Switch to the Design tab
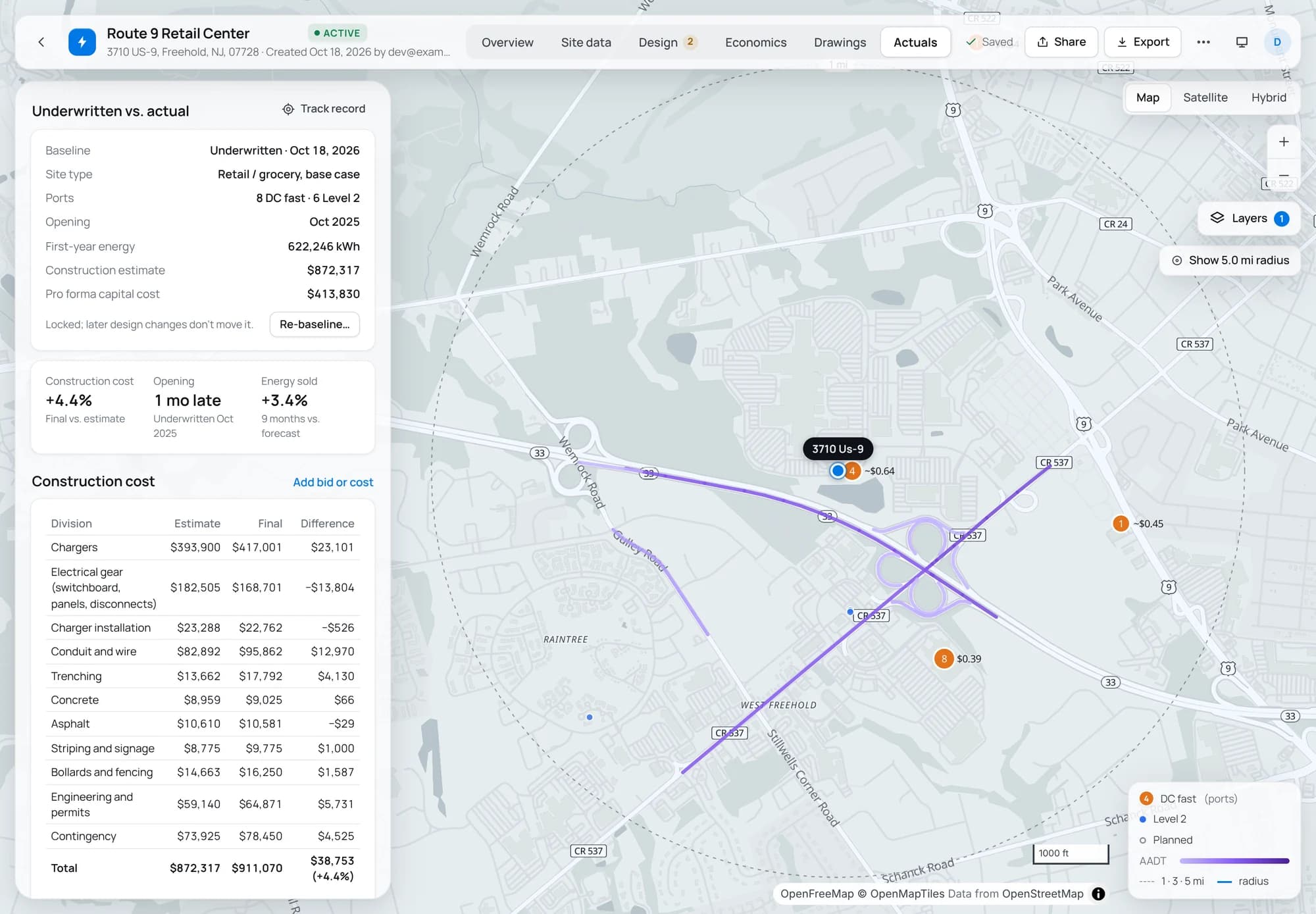The image size is (1316, 914). tap(667, 42)
